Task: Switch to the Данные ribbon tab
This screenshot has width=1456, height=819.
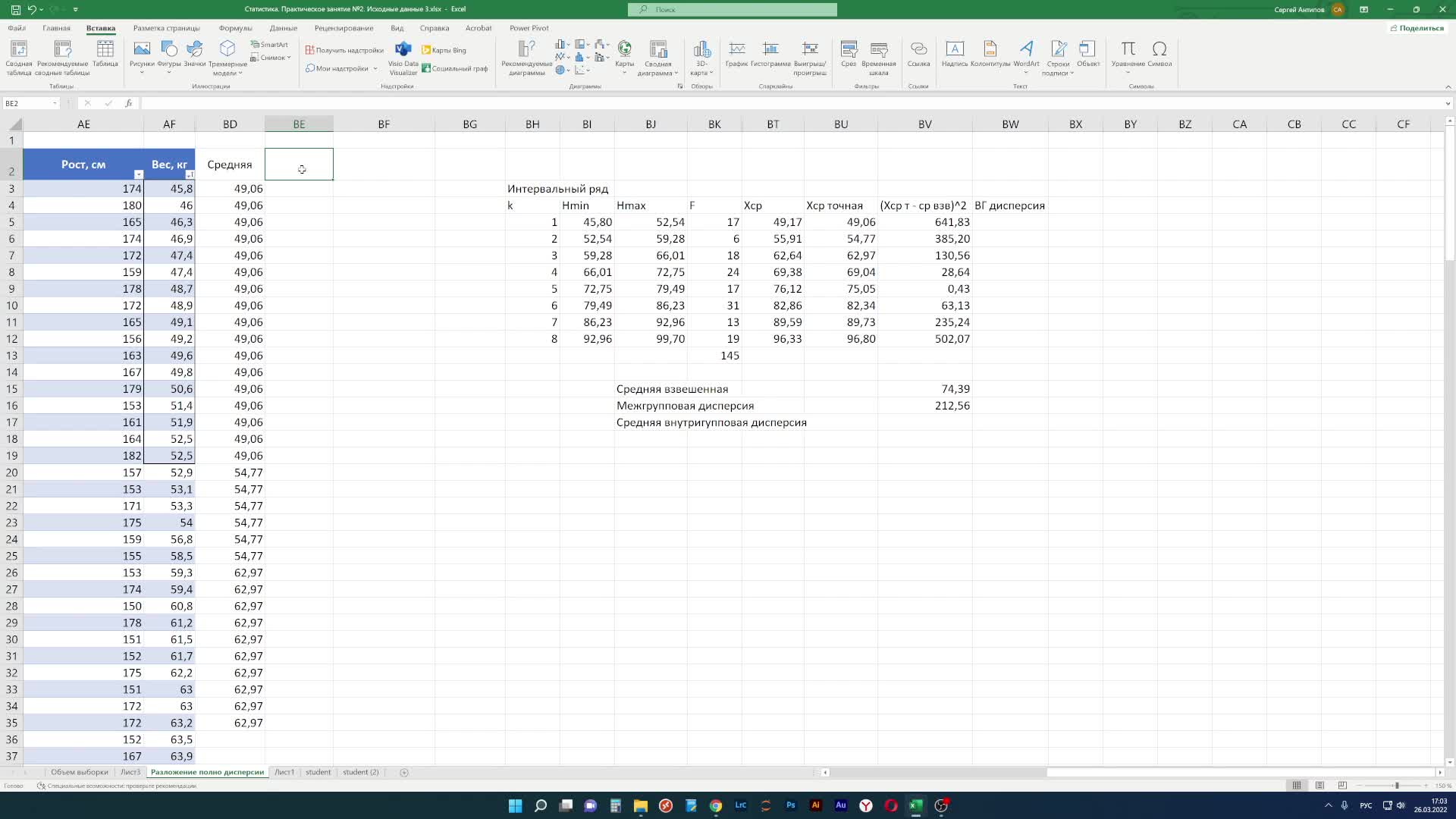Action: (x=283, y=28)
